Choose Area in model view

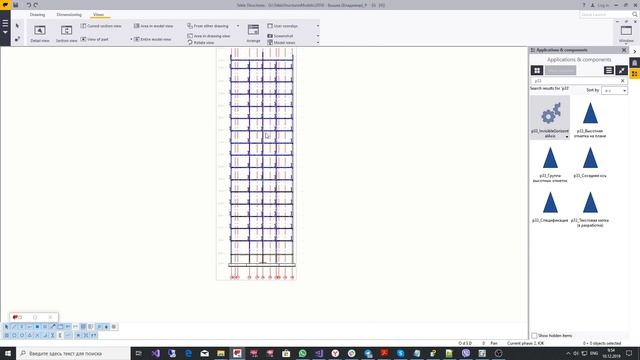[153, 26]
